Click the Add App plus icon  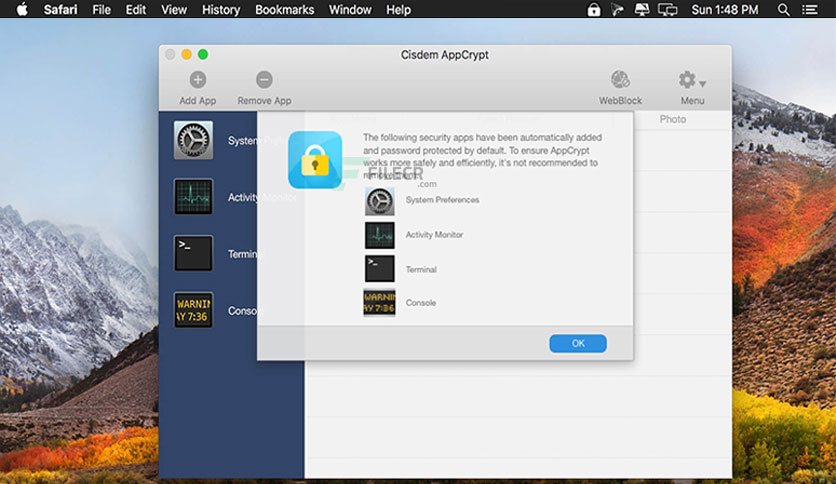click(x=198, y=80)
